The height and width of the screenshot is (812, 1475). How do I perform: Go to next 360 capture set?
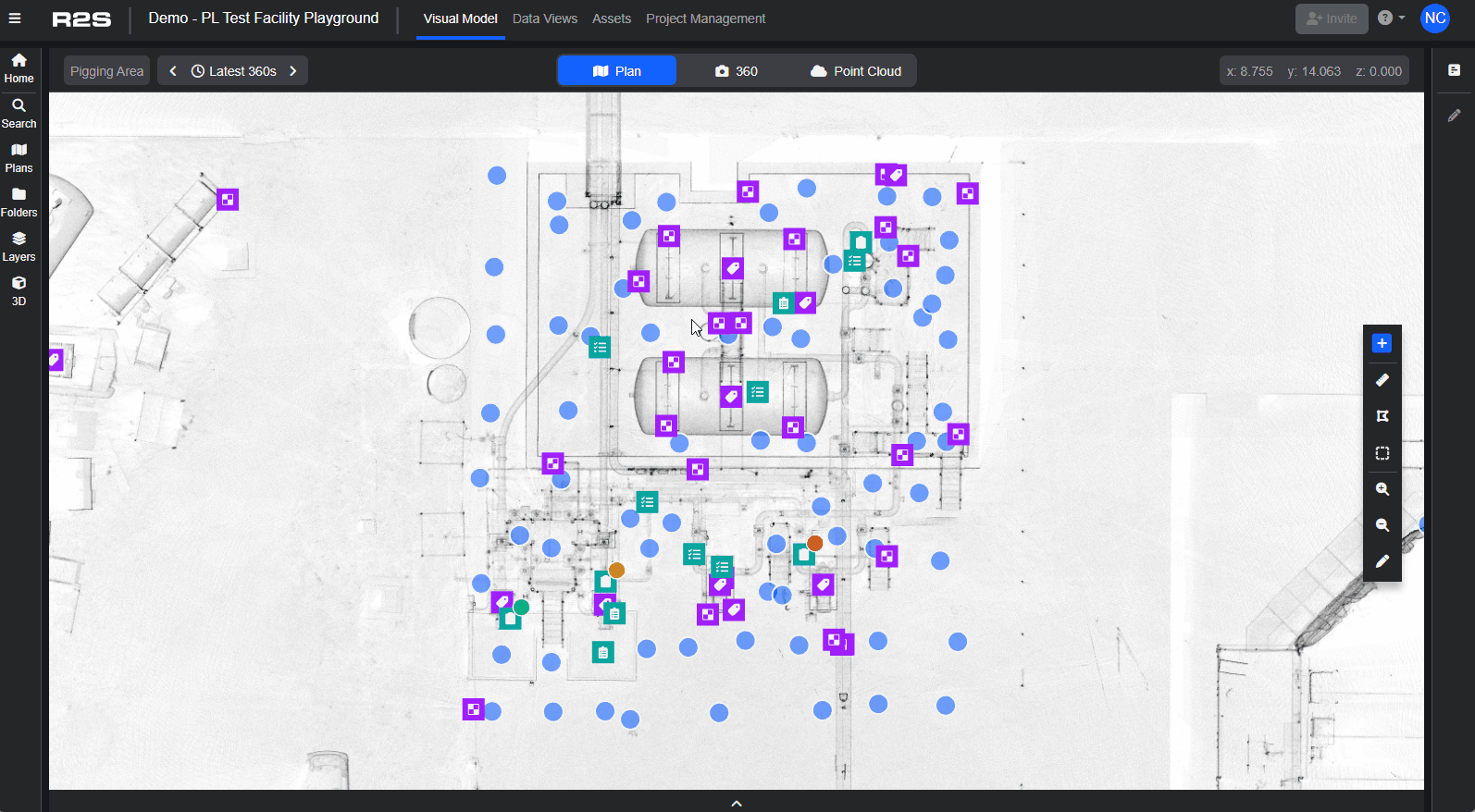[x=293, y=71]
